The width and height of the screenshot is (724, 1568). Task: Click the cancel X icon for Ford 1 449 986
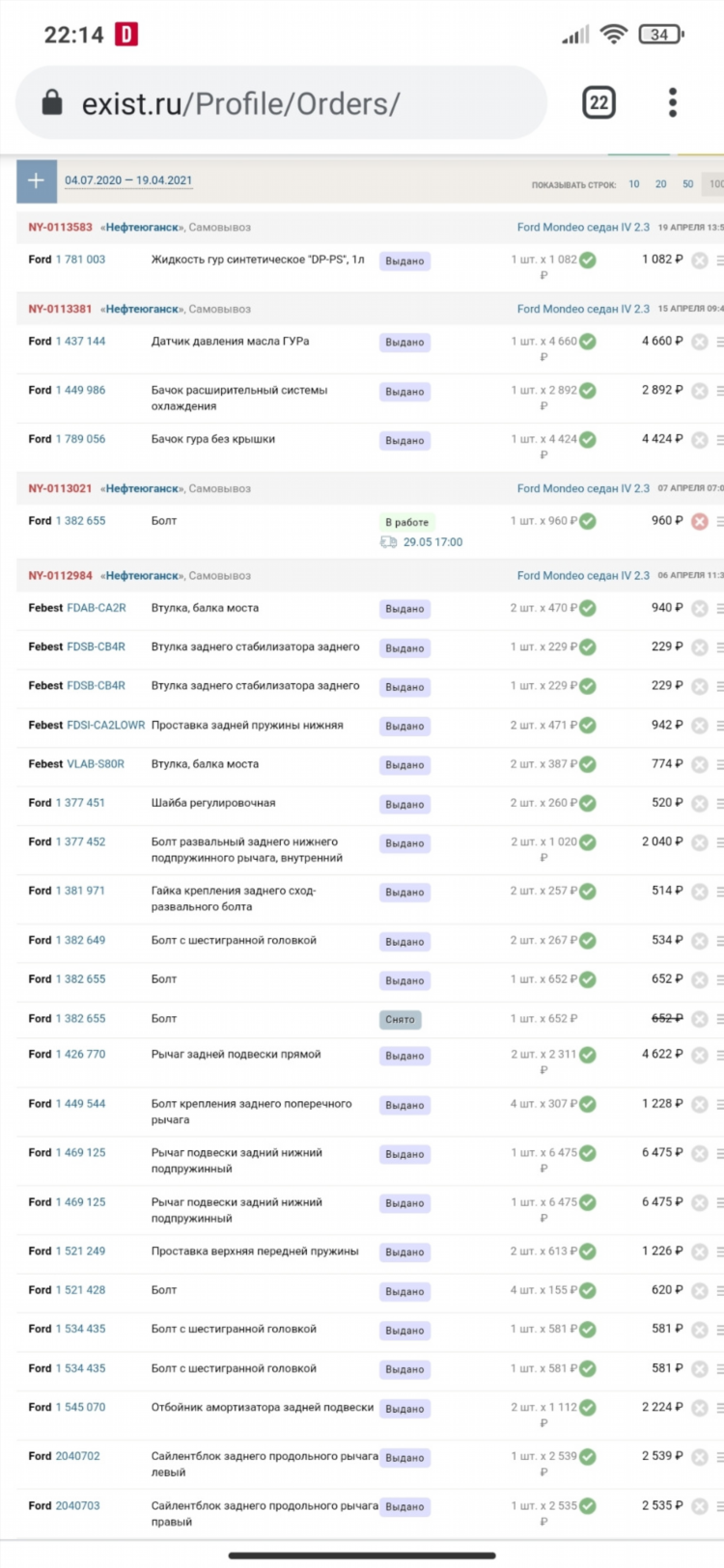700,391
